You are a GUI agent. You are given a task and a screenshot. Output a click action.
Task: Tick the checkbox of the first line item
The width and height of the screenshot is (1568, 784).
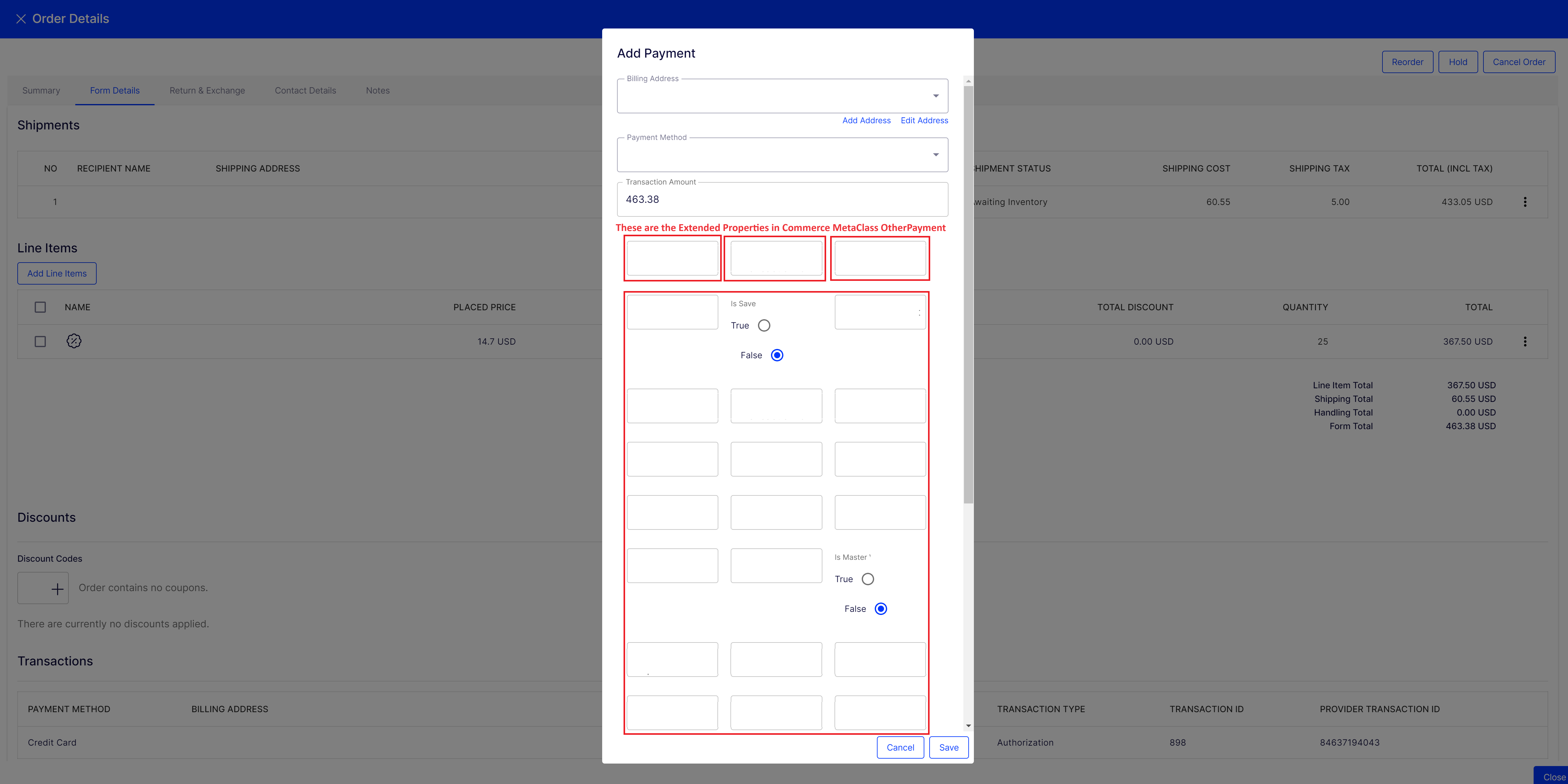(40, 342)
